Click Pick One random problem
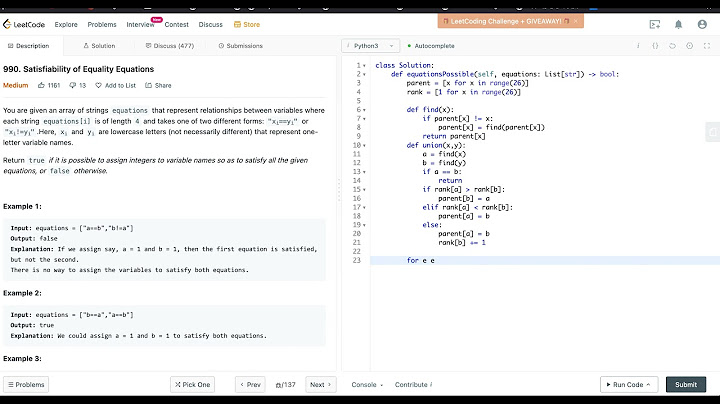This screenshot has height=404, width=720. 192,385
